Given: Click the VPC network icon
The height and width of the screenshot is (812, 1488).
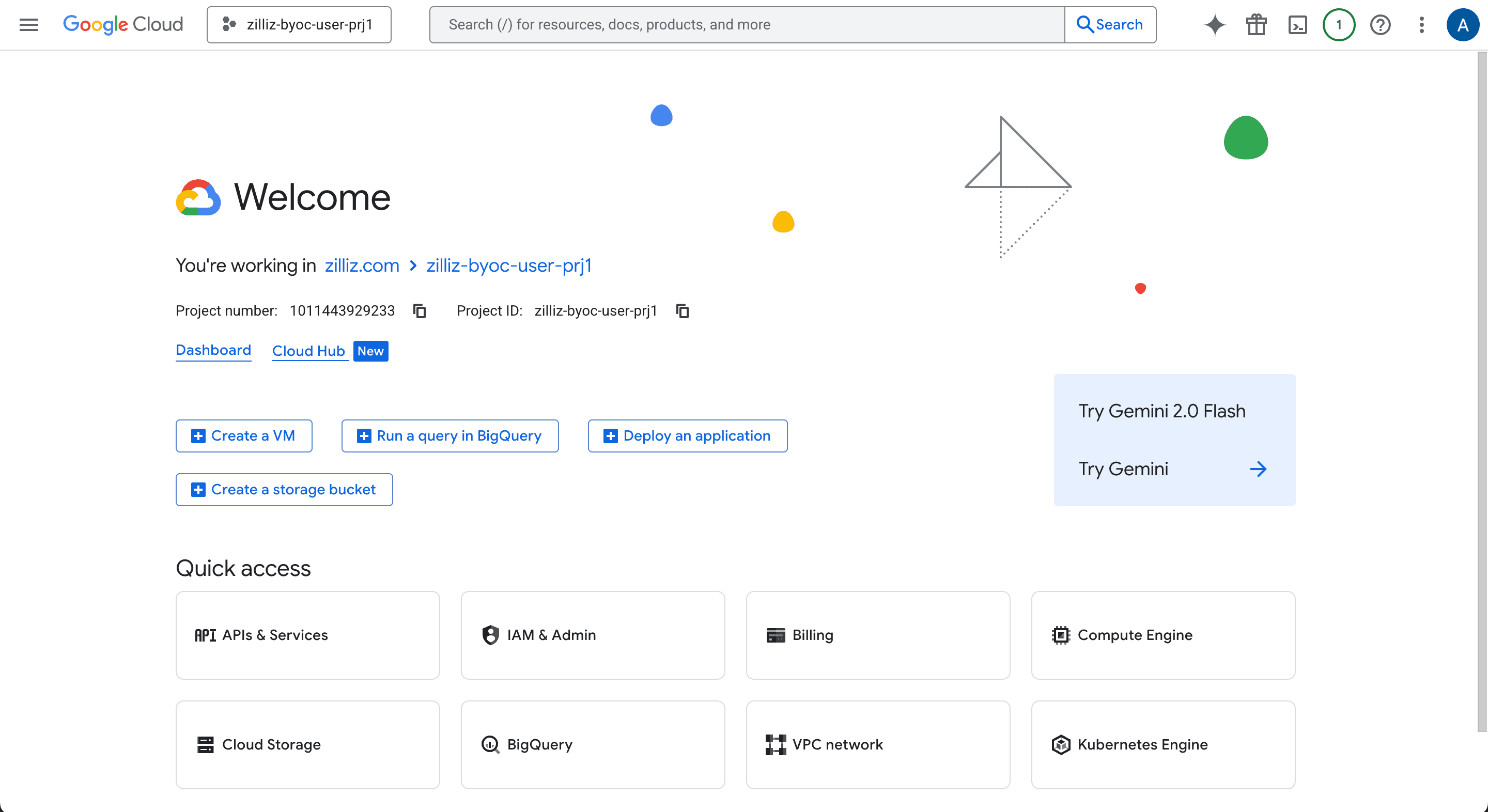Looking at the screenshot, I should tap(775, 745).
